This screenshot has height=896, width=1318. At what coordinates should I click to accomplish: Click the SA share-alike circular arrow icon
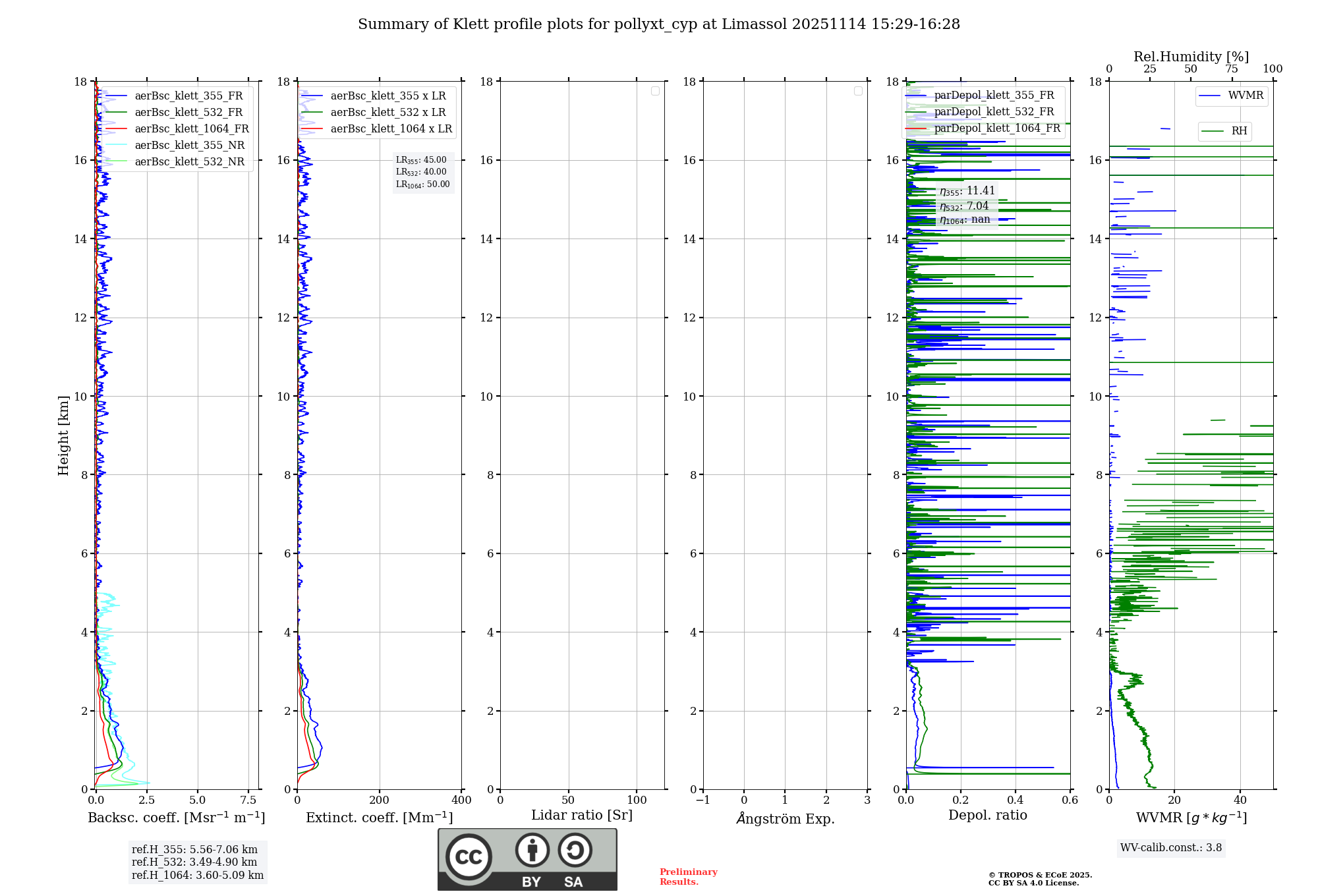575,850
